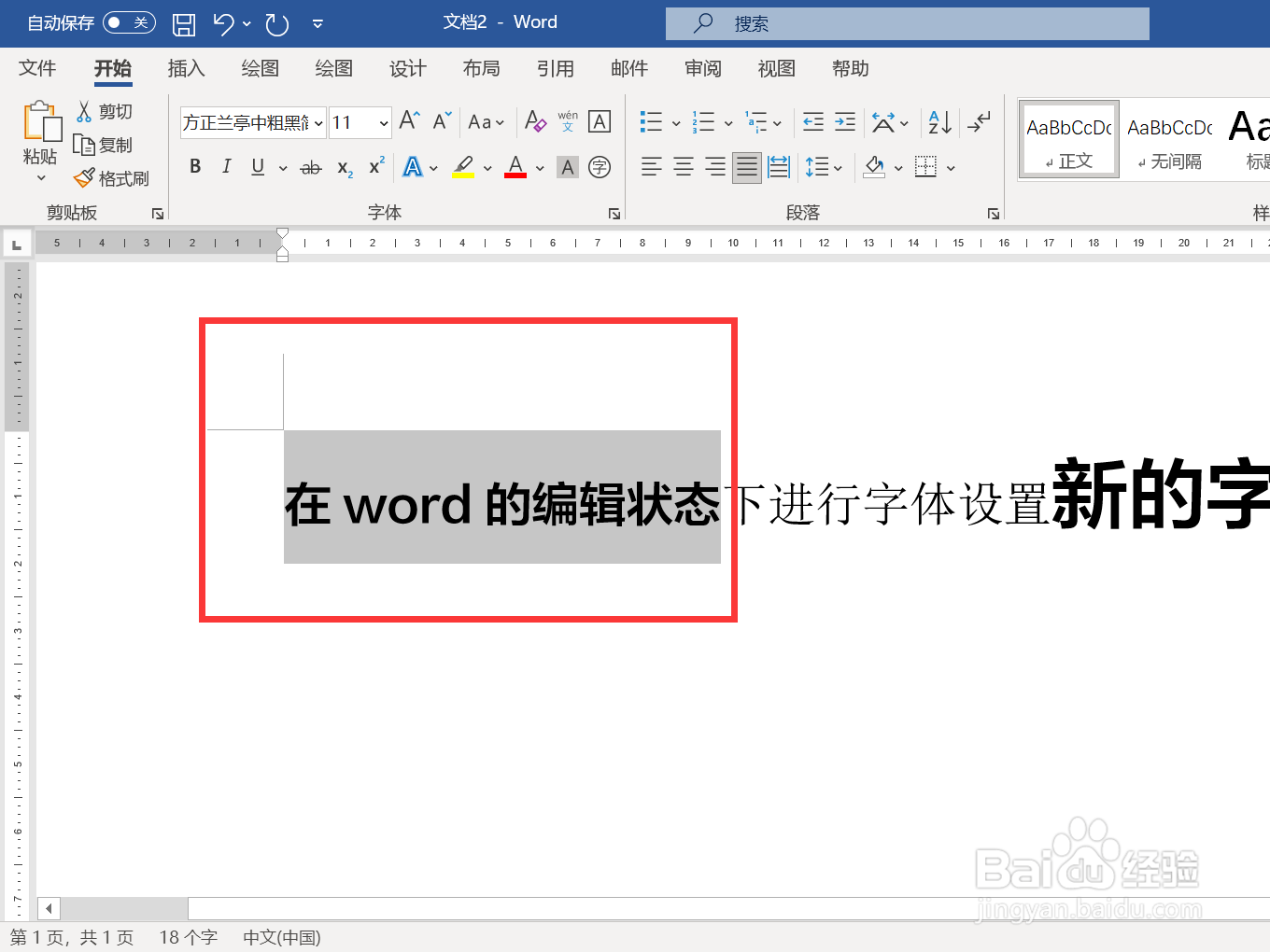Apply bold formatting with the B icon
This screenshot has width=1270, height=952.
195,167
